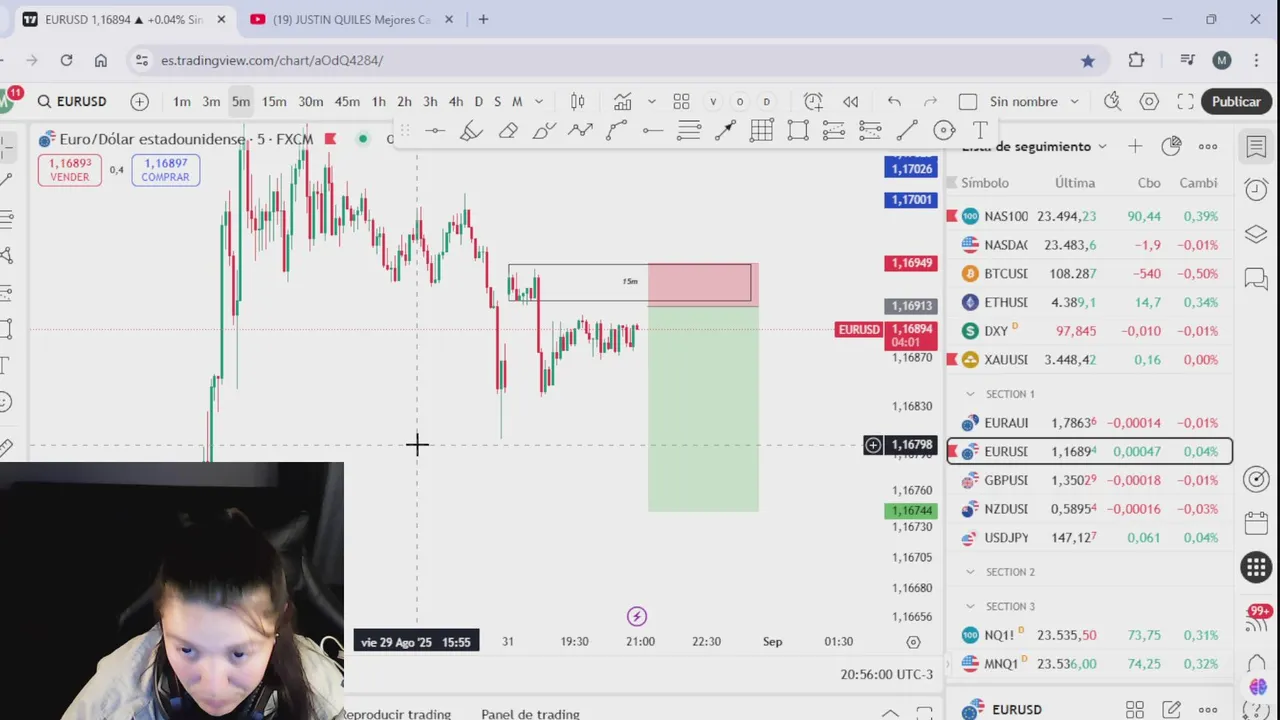
Task: Select horizontal line tool in favorites toolbar
Action: point(435,130)
